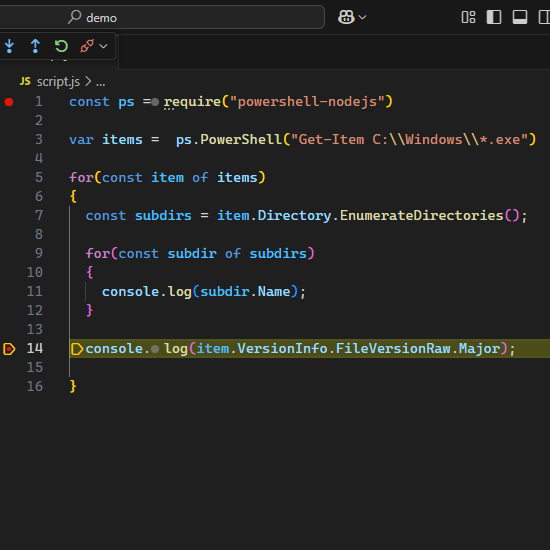Toggle the primary side bar
The width and height of the screenshot is (550, 550).
494,17
